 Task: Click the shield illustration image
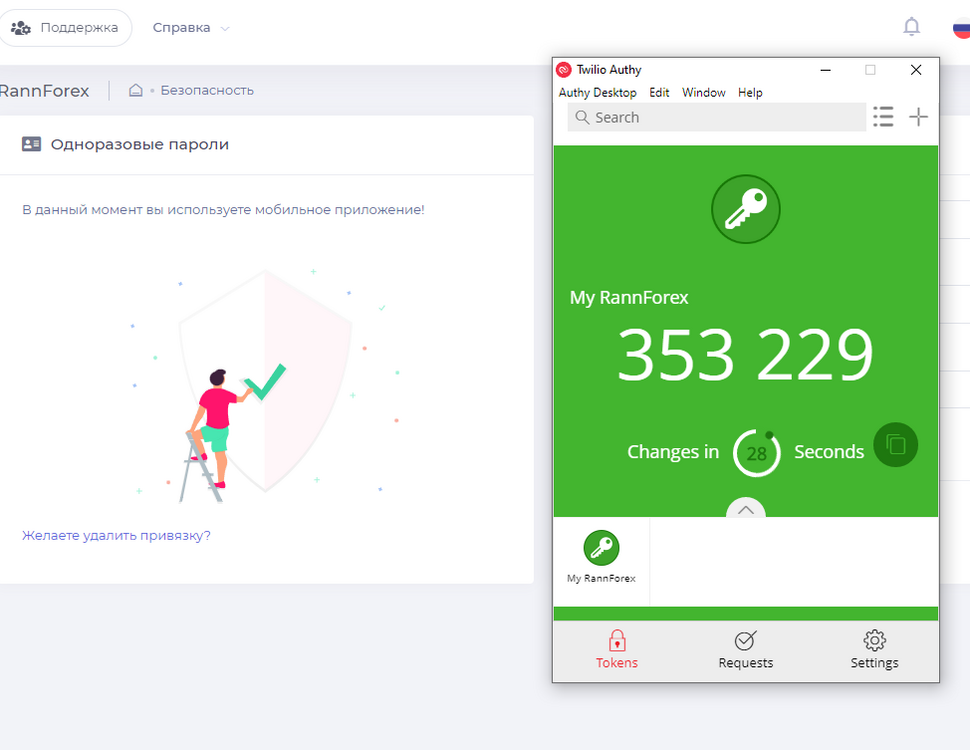pyautogui.click(x=265, y=386)
